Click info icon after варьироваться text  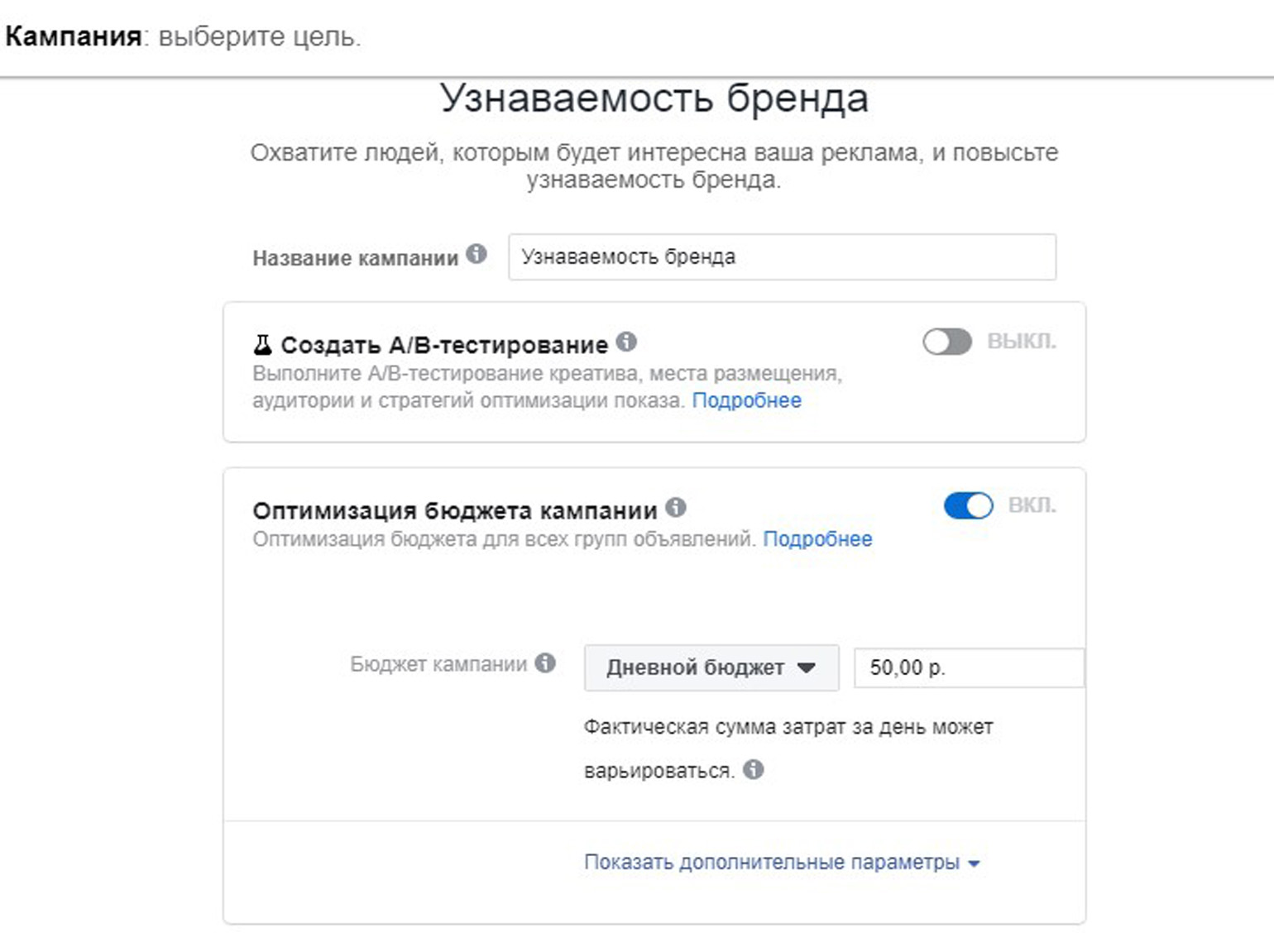pyautogui.click(x=753, y=769)
